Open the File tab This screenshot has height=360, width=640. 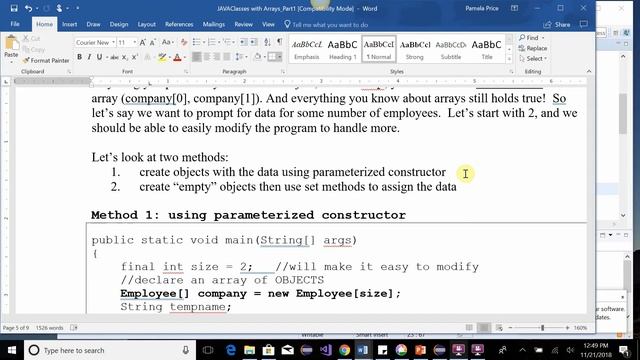(x=15, y=24)
